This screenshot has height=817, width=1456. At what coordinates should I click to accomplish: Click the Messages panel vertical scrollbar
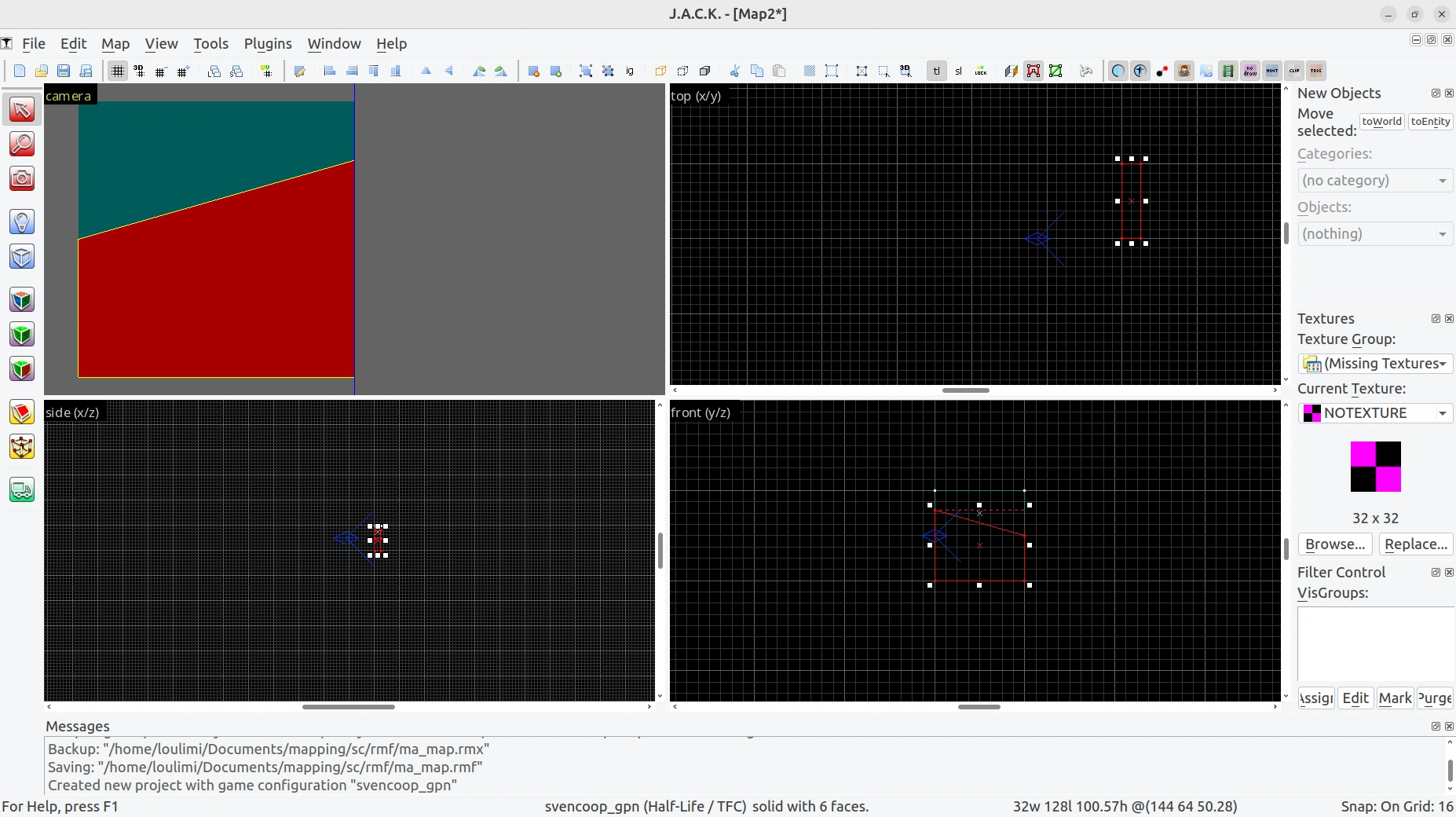[x=1450, y=766]
